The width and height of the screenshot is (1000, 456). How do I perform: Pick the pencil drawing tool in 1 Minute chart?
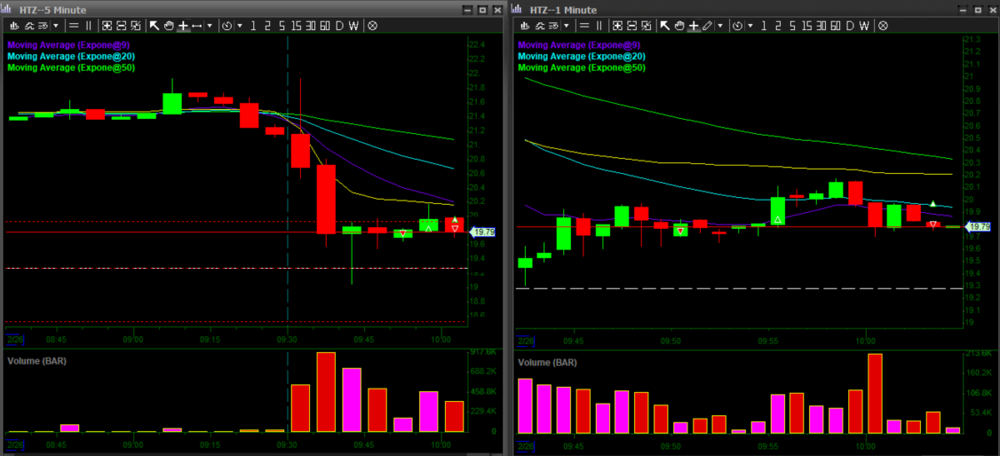[x=708, y=24]
